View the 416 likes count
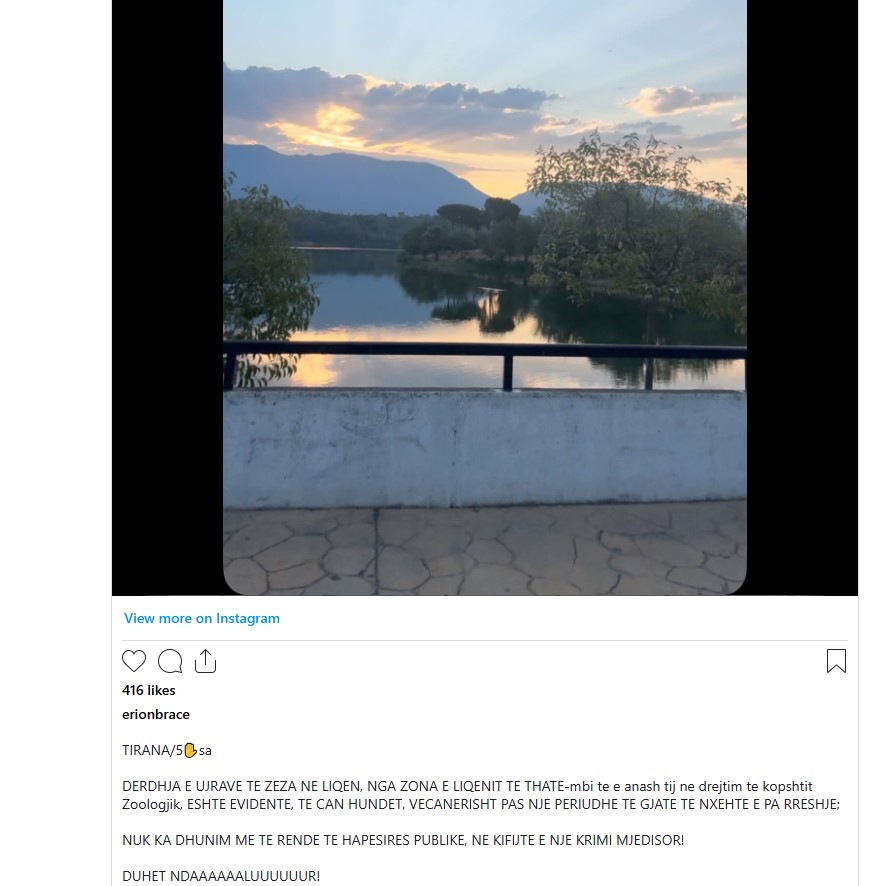 [x=149, y=690]
